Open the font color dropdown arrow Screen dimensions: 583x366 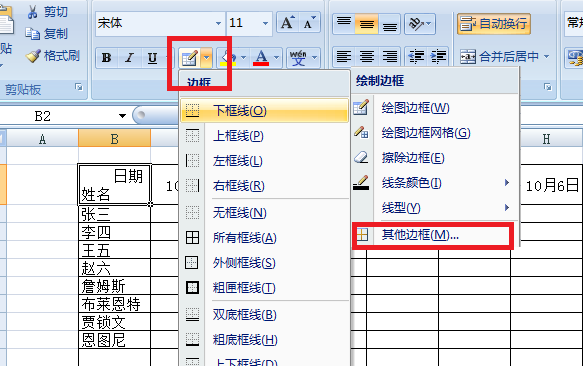pyautogui.click(x=276, y=58)
